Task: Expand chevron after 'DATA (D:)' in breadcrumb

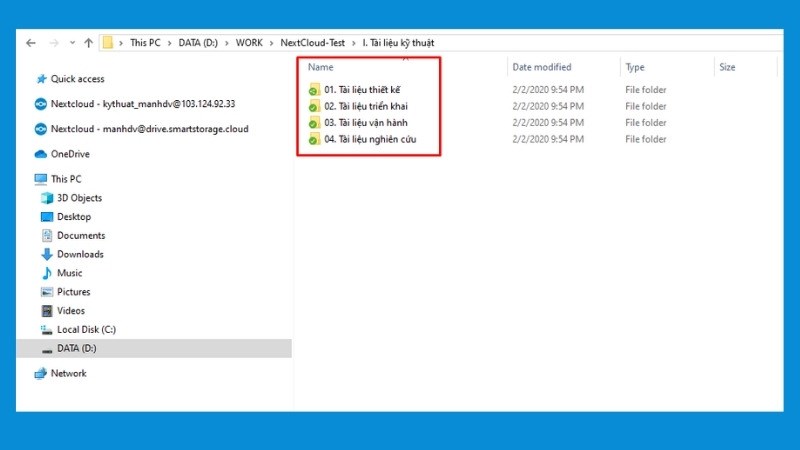Action: click(x=227, y=43)
